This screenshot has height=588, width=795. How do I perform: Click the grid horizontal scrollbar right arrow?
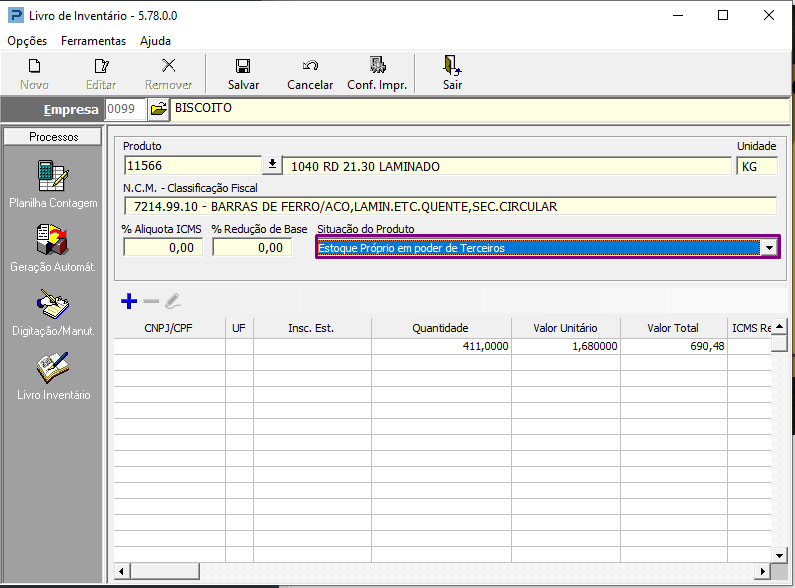762,571
